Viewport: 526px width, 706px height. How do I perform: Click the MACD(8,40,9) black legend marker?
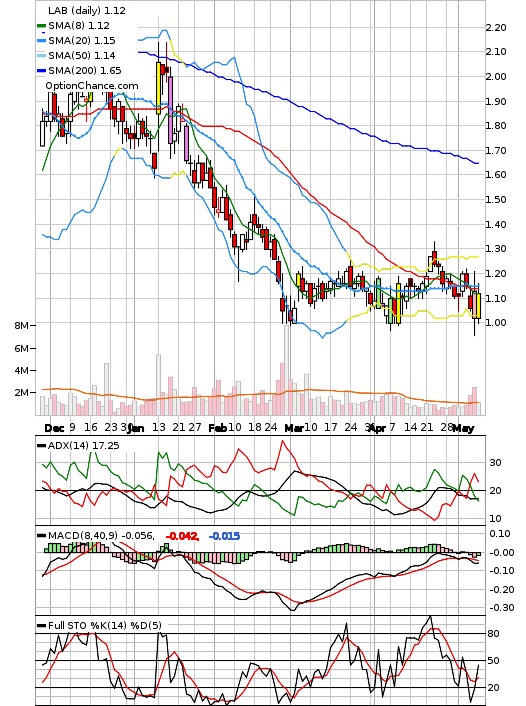pos(41,536)
